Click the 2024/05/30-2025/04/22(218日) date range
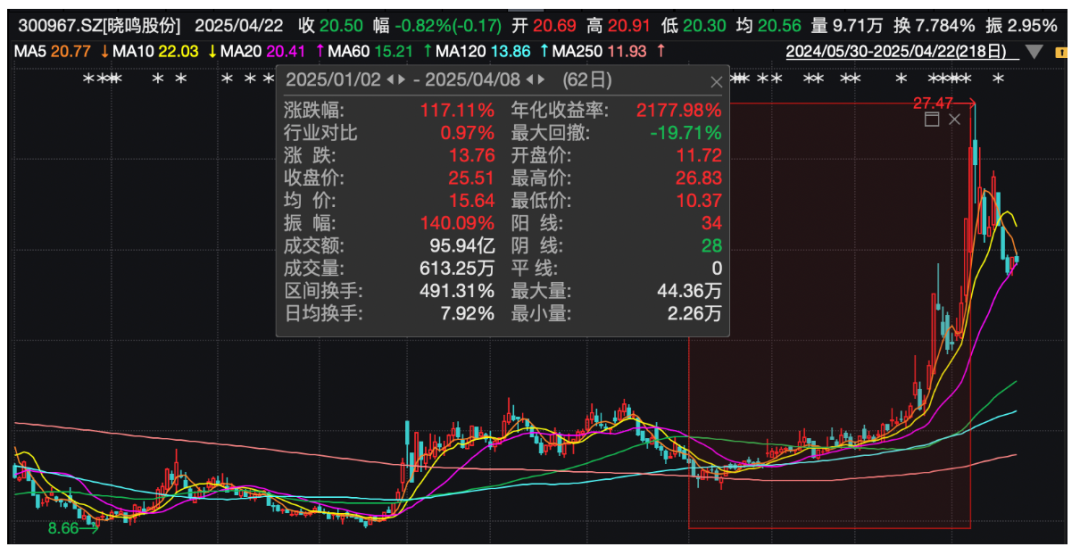1080x555 pixels. coord(896,52)
